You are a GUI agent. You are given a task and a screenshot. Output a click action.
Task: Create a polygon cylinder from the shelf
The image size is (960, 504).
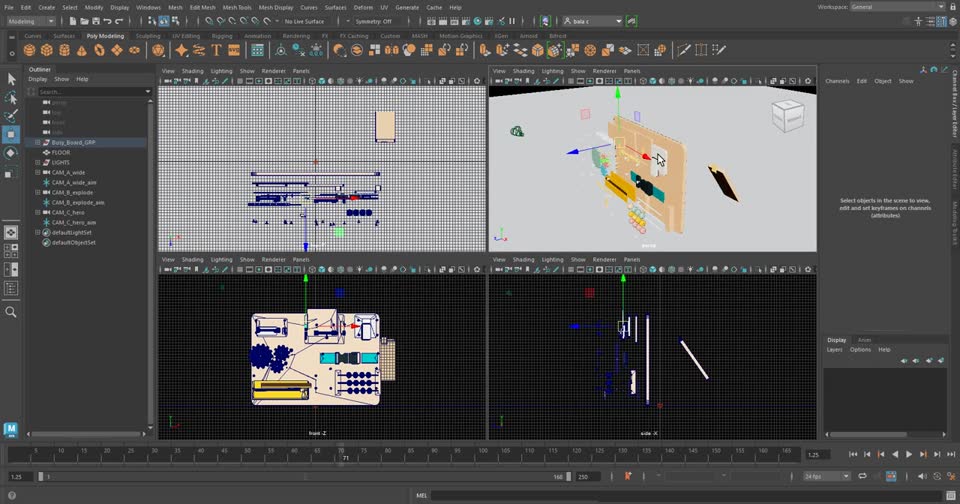pyautogui.click(x=64, y=50)
